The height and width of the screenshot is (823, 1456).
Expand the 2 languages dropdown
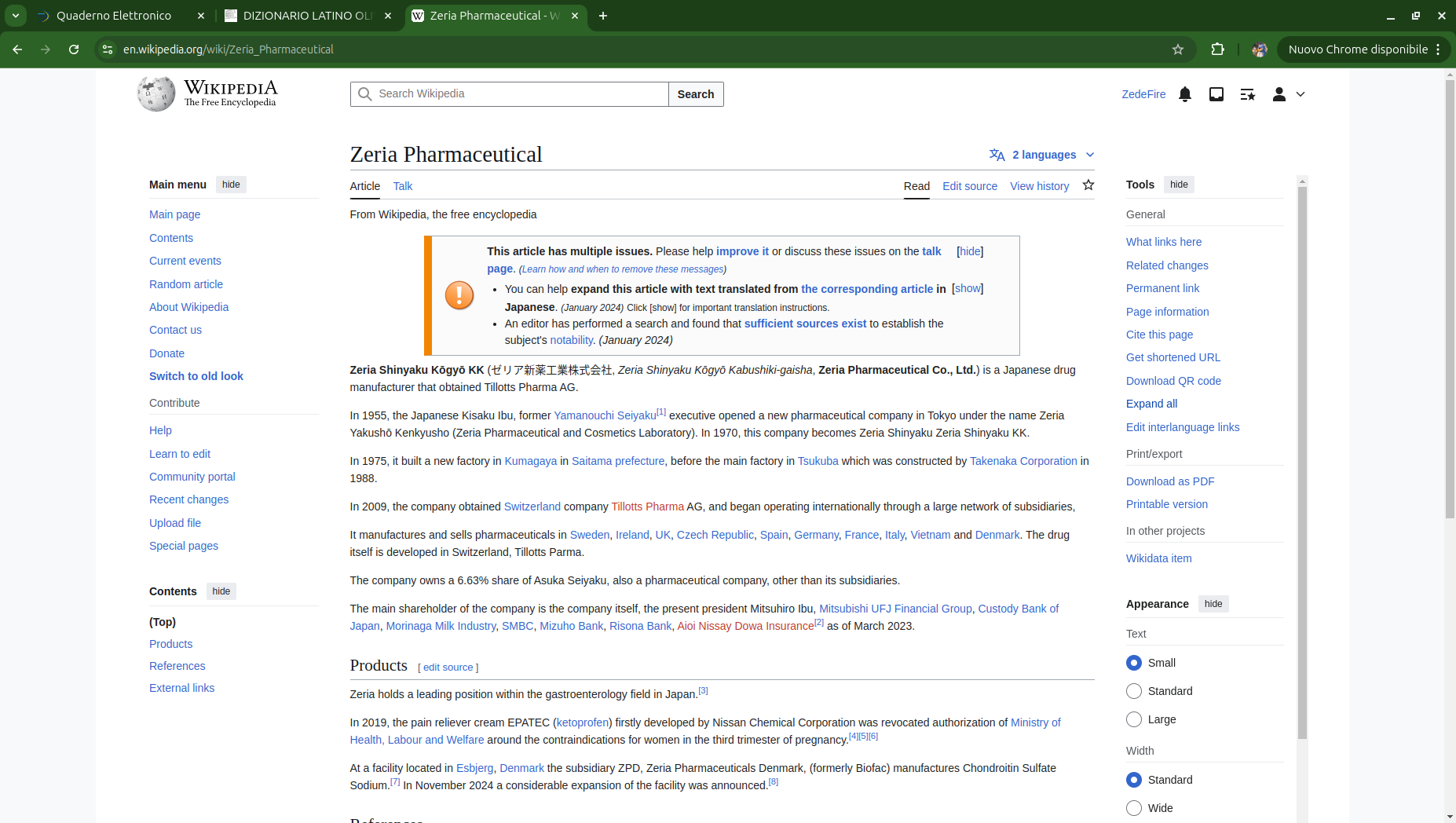(1042, 155)
